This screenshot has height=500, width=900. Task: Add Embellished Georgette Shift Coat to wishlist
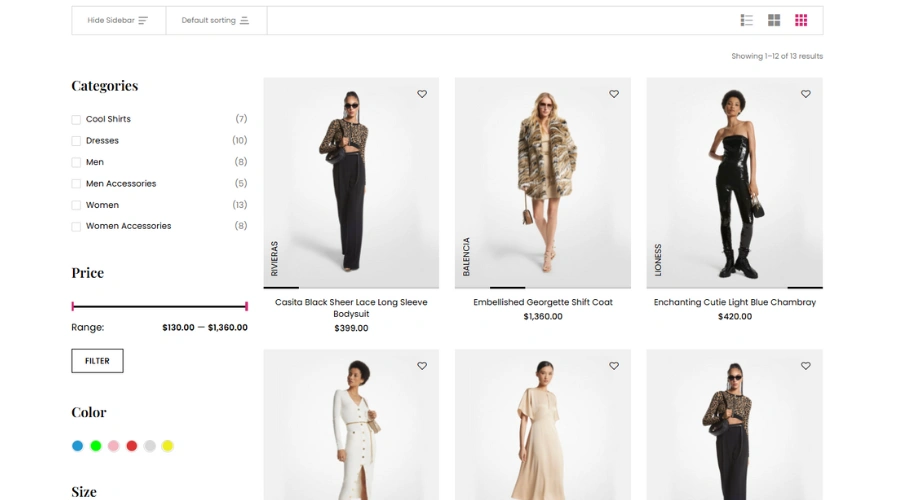(x=614, y=94)
